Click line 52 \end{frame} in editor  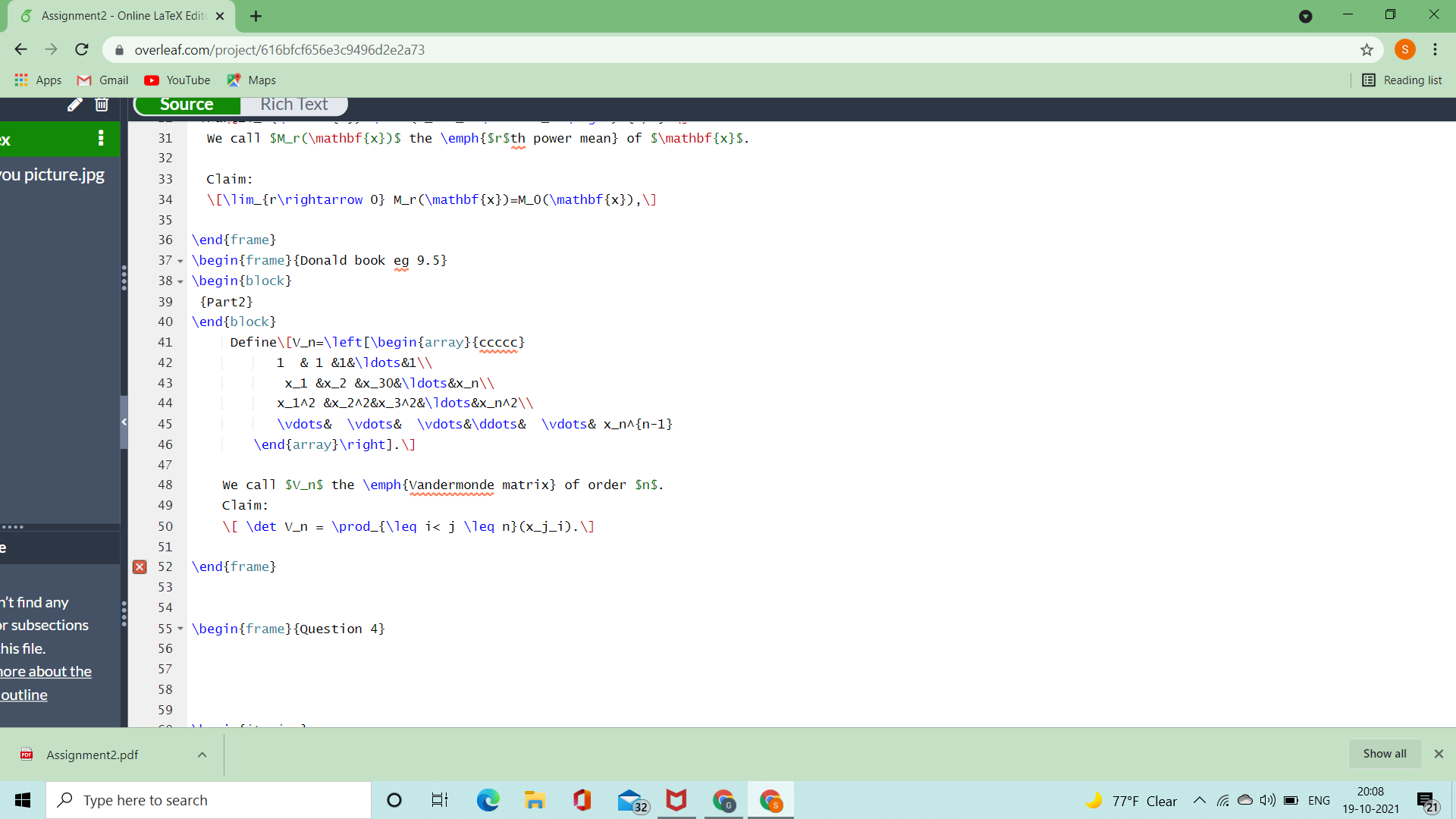[x=234, y=566]
